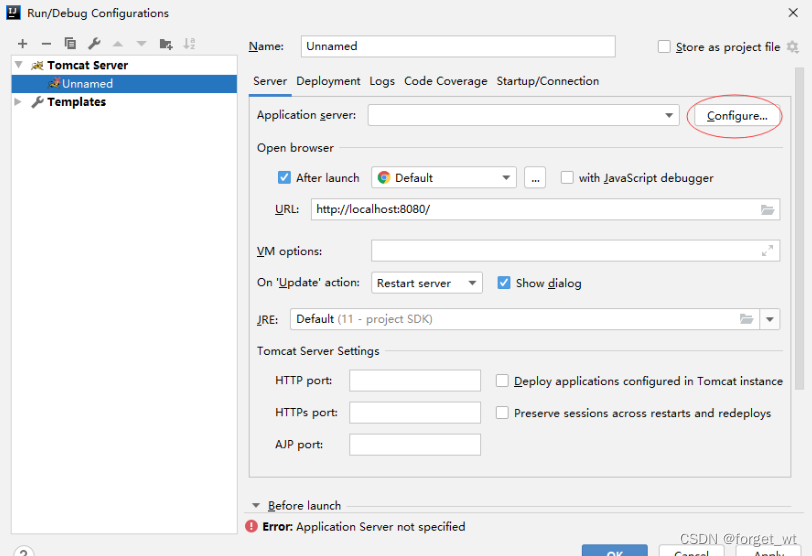Open edit templates wrench icon
This screenshot has height=556, width=812.
pyautogui.click(x=94, y=43)
